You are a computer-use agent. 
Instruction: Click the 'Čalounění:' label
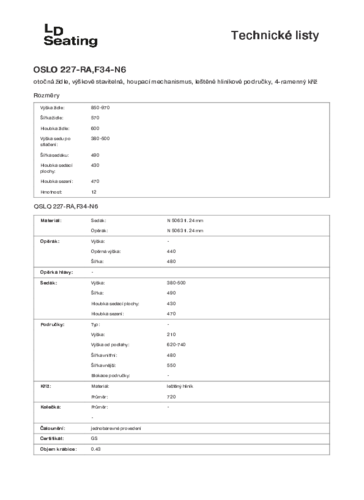point(52,428)
